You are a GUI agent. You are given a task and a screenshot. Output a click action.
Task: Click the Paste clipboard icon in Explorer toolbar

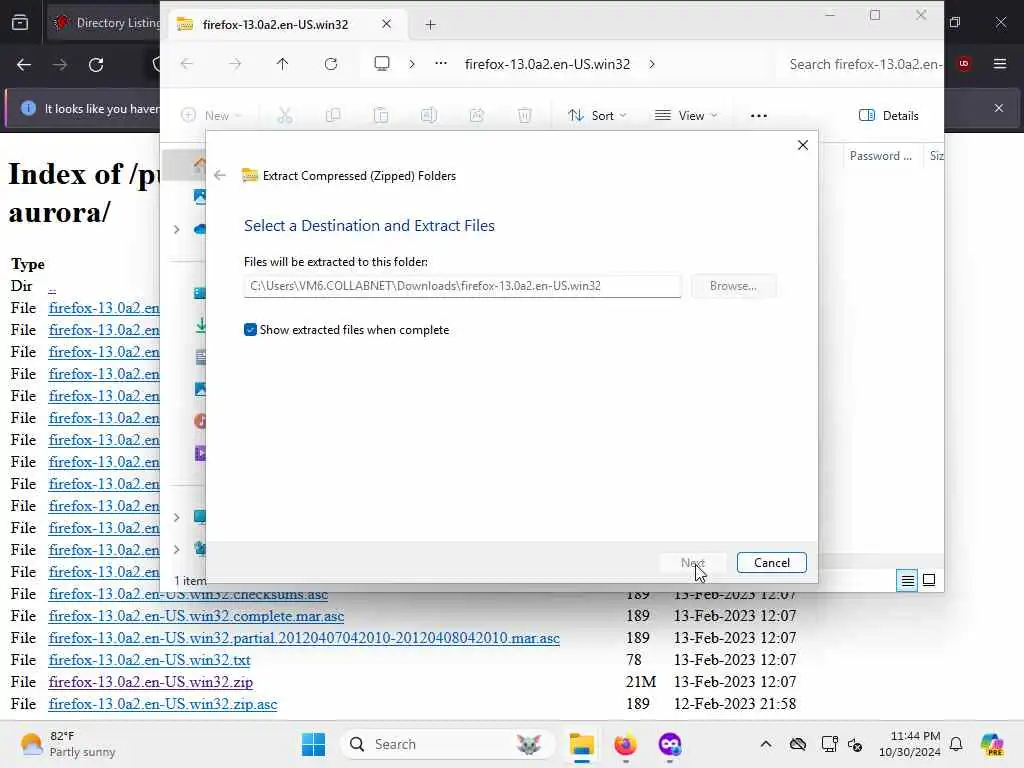pyautogui.click(x=381, y=116)
